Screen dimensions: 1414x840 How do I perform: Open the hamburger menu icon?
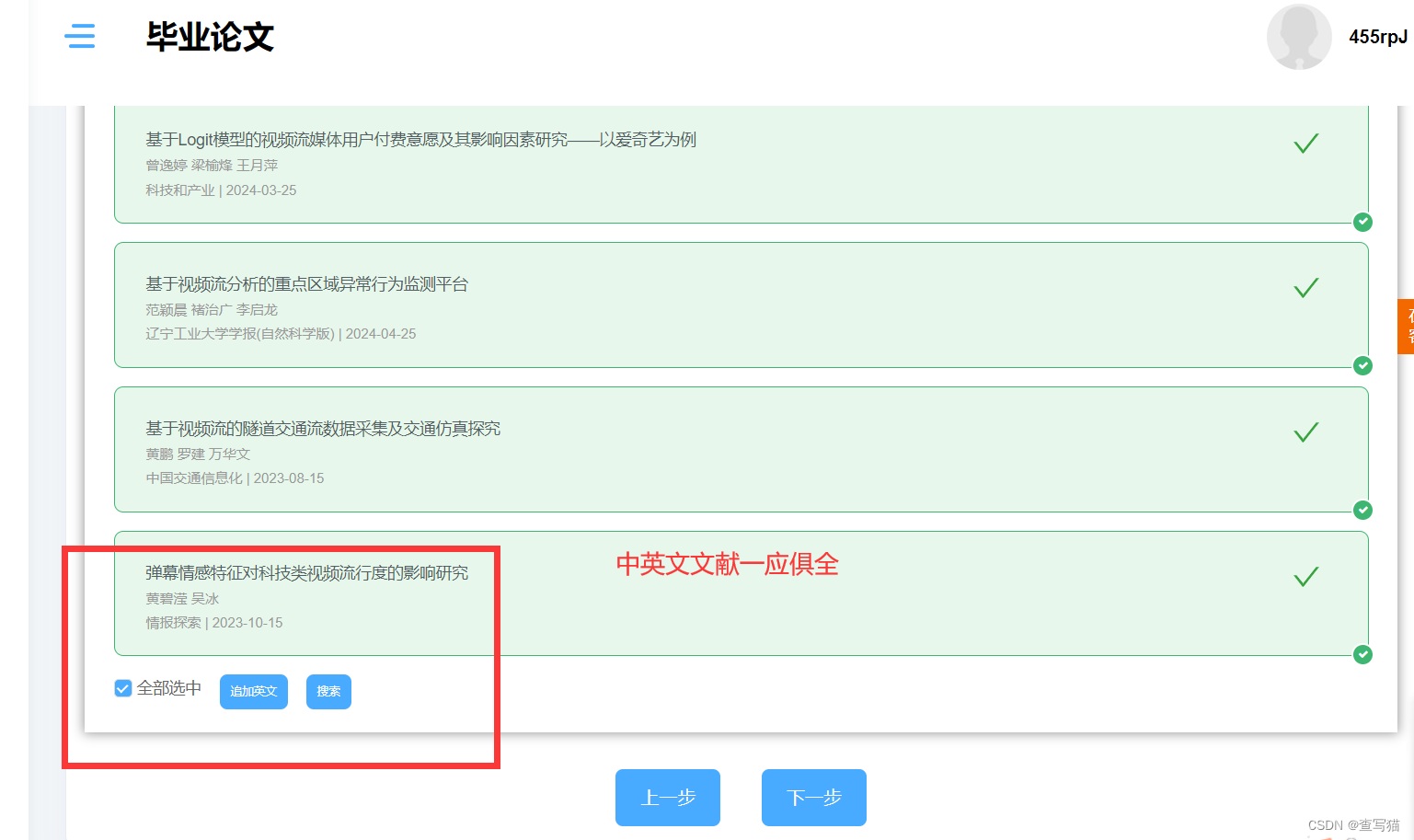click(80, 37)
